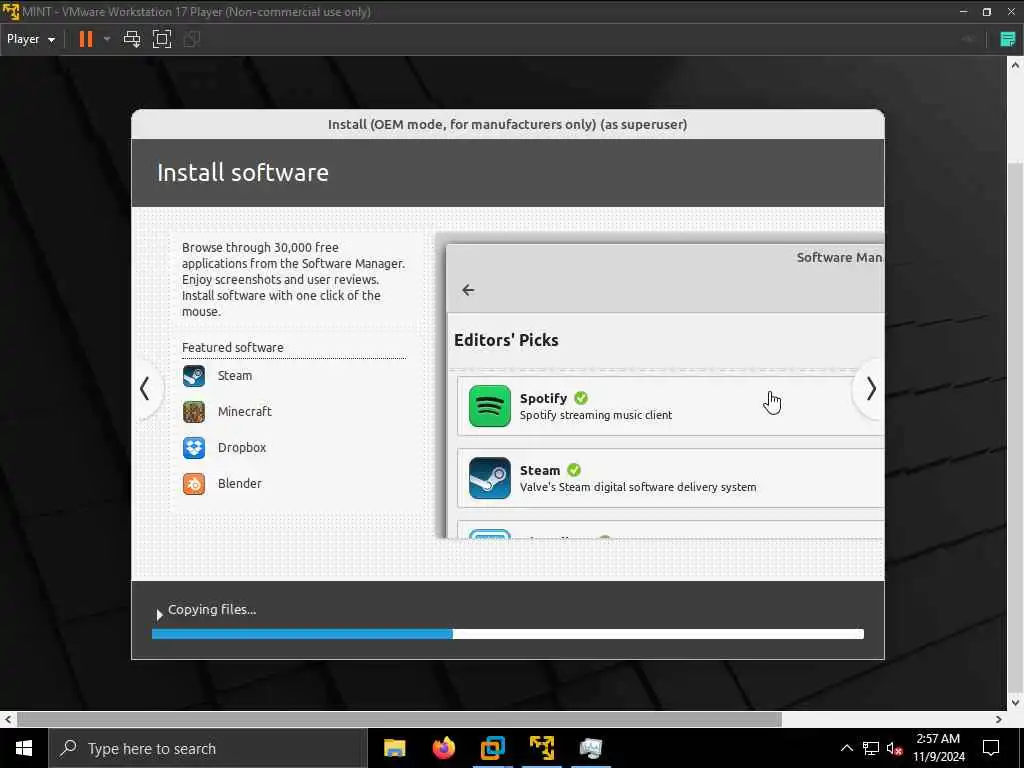The height and width of the screenshot is (768, 1024).
Task: Open the Windows Start menu
Action: tap(24, 748)
